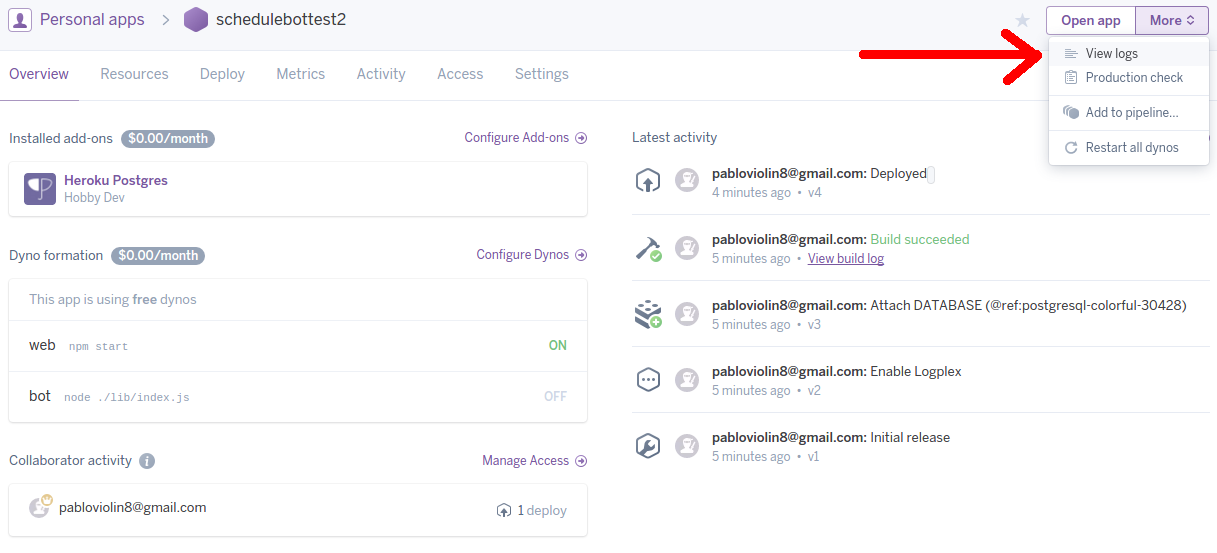Click the Collaborator activity info icon
Viewport: 1217px width, 553px height.
tap(147, 461)
